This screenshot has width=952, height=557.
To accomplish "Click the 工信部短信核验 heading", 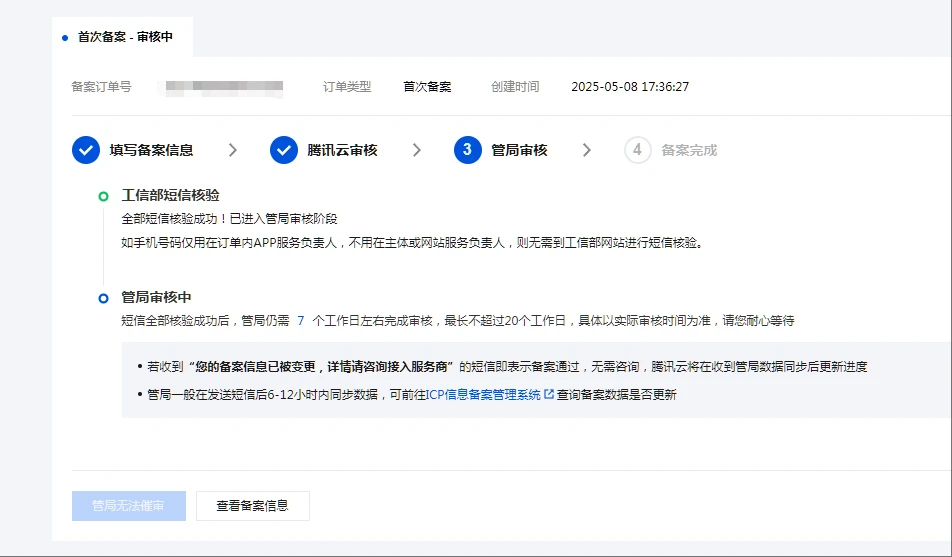I will click(x=170, y=196).
